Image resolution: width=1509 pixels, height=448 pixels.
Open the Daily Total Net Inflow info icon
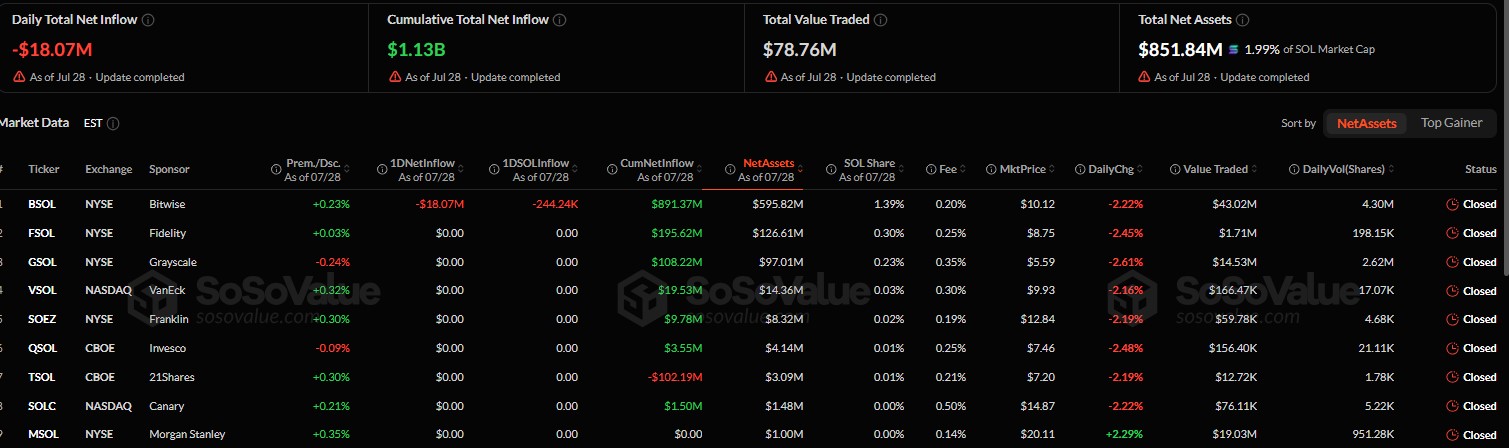[x=149, y=19]
